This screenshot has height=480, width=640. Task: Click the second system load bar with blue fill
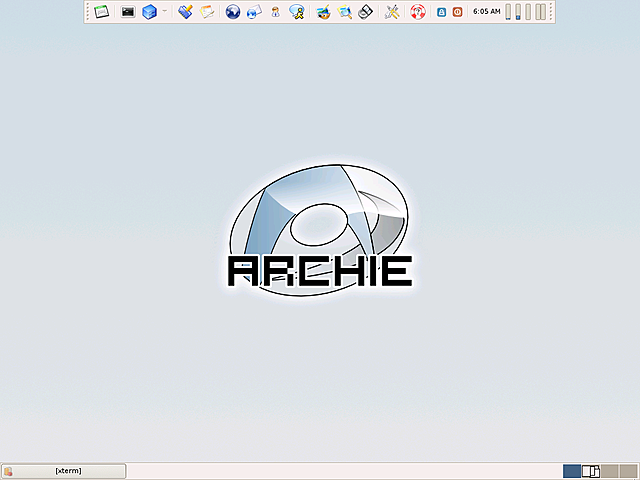[x=518, y=12]
